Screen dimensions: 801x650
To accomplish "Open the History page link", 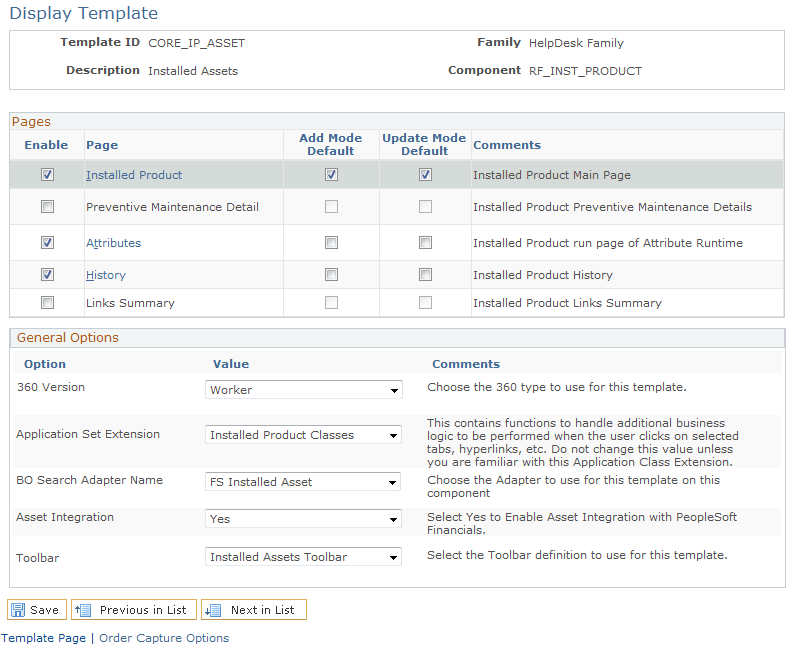I will click(x=106, y=275).
